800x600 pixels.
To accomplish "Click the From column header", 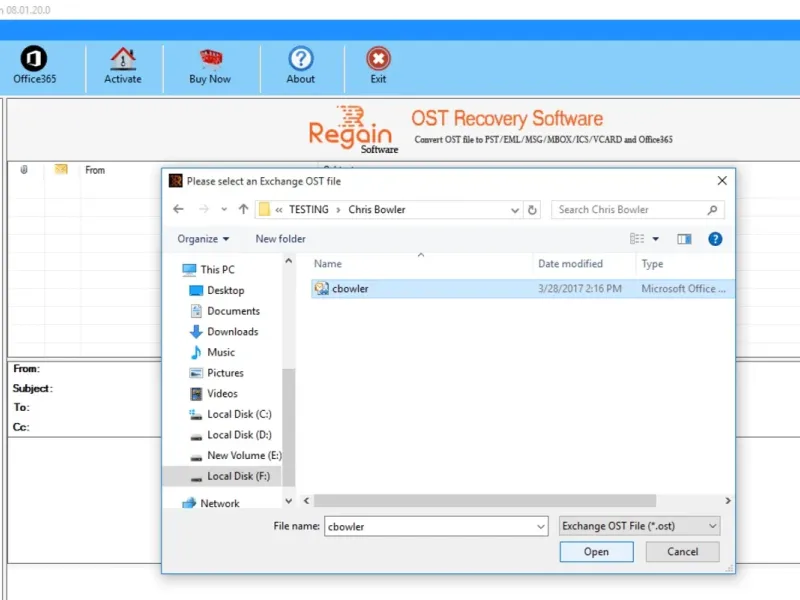I will (x=95, y=170).
